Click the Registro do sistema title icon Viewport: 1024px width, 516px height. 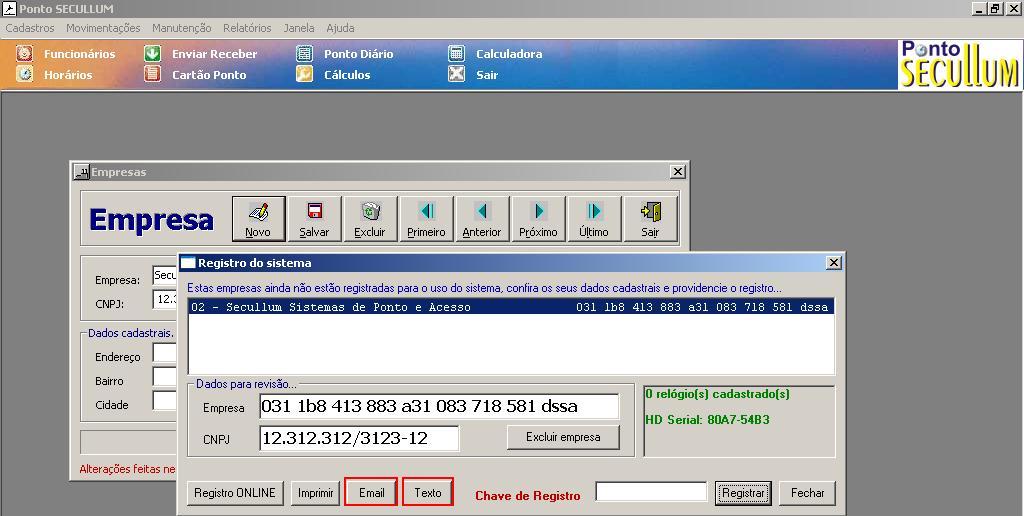(x=188, y=263)
